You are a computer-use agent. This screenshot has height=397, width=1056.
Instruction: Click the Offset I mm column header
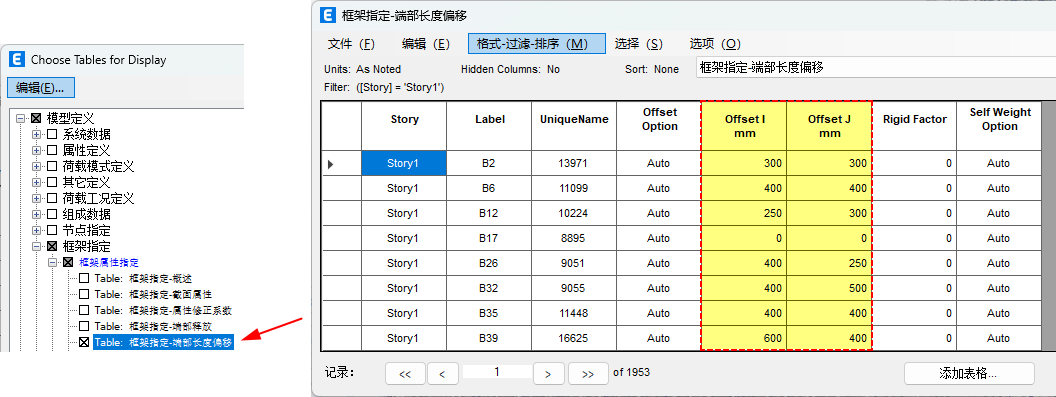(744, 125)
